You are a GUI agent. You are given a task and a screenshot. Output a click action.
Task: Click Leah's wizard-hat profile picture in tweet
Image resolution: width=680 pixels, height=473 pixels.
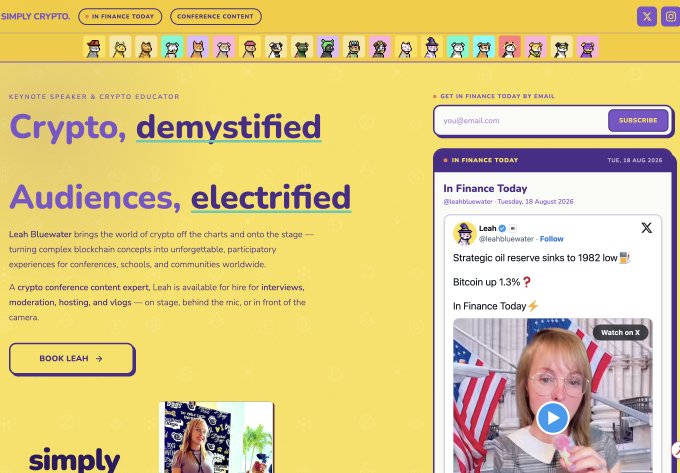(x=464, y=233)
